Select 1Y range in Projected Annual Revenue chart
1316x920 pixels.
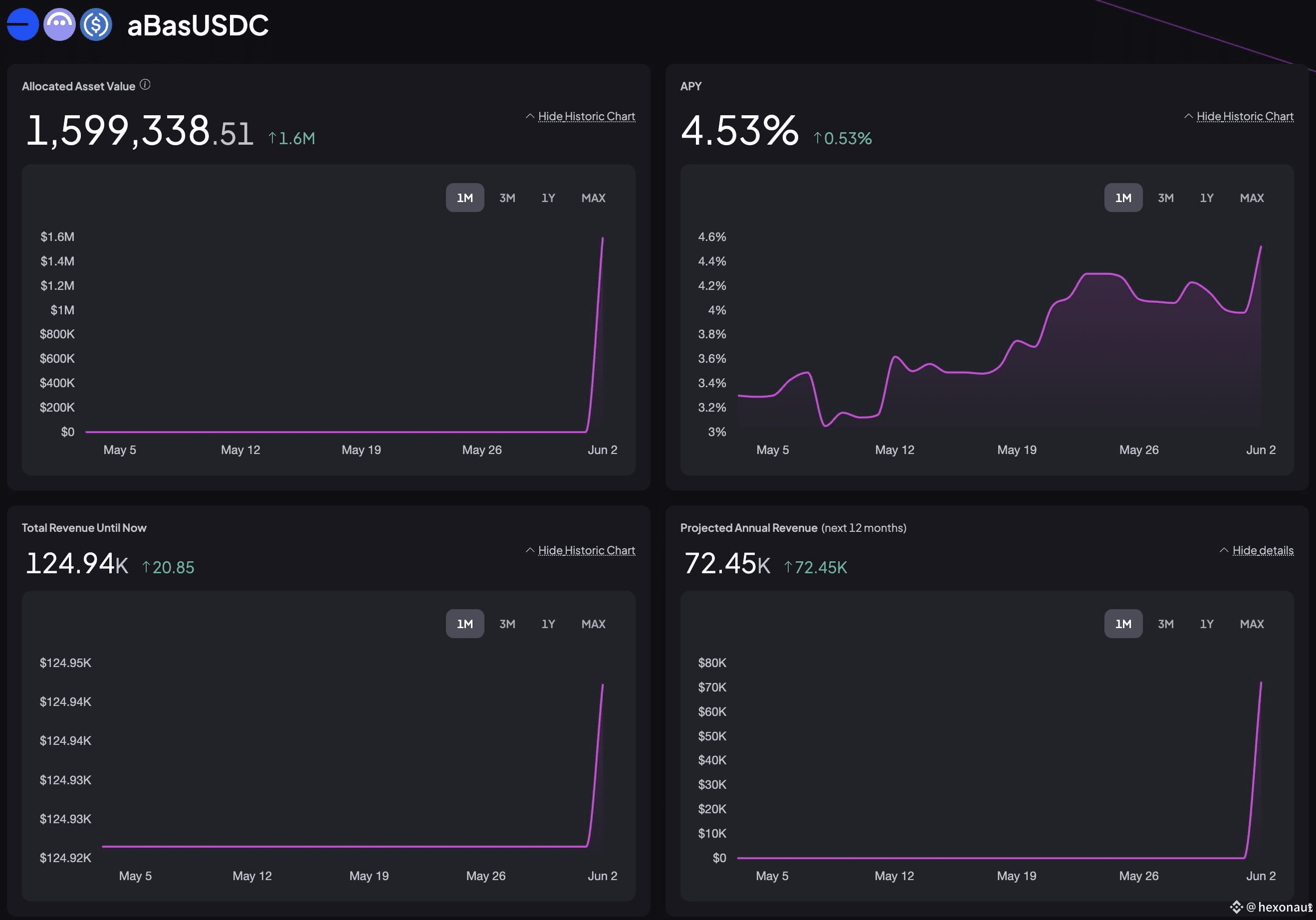pyautogui.click(x=1207, y=624)
